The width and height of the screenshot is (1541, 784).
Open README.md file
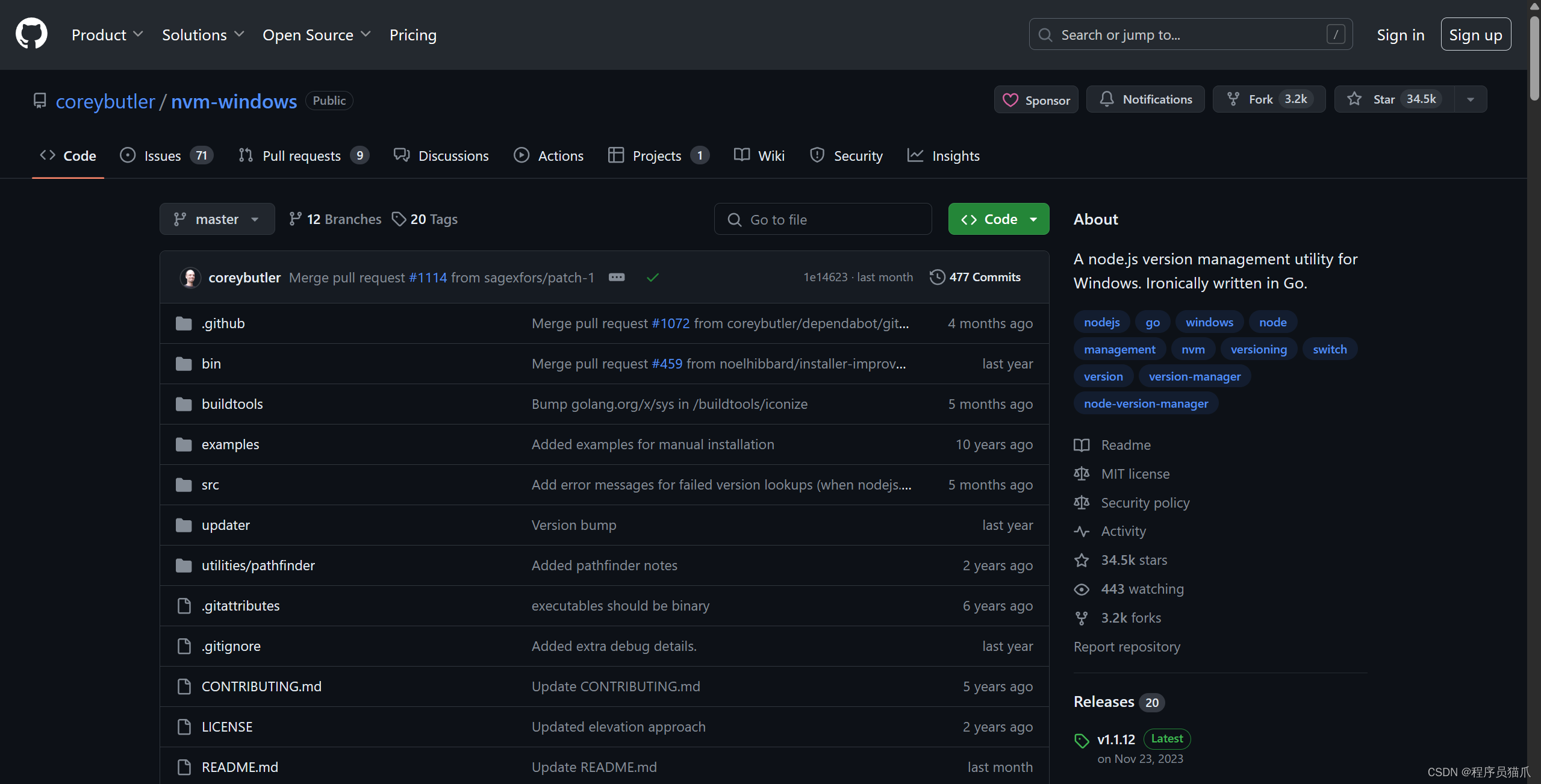[240, 767]
